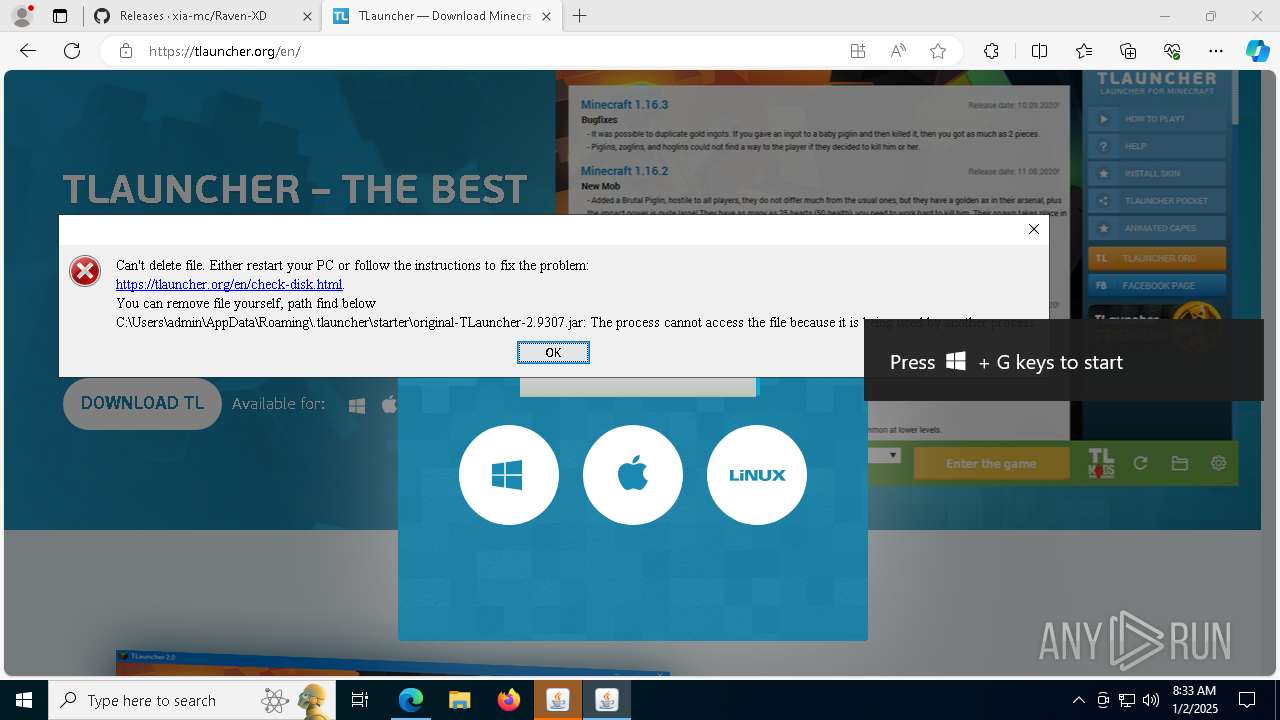Open browser app available icon
The image size is (1280, 720).
[x=858, y=51]
